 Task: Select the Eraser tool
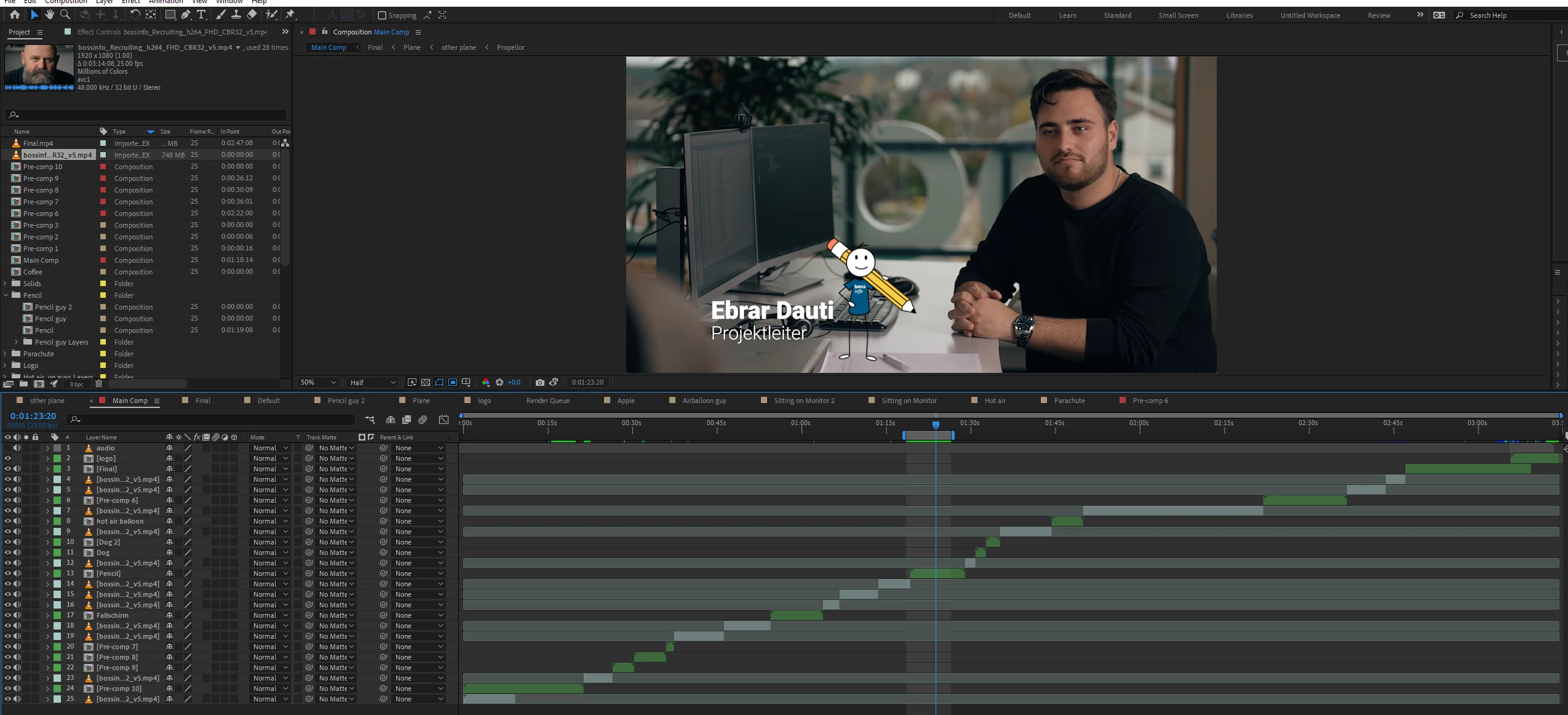[x=252, y=15]
